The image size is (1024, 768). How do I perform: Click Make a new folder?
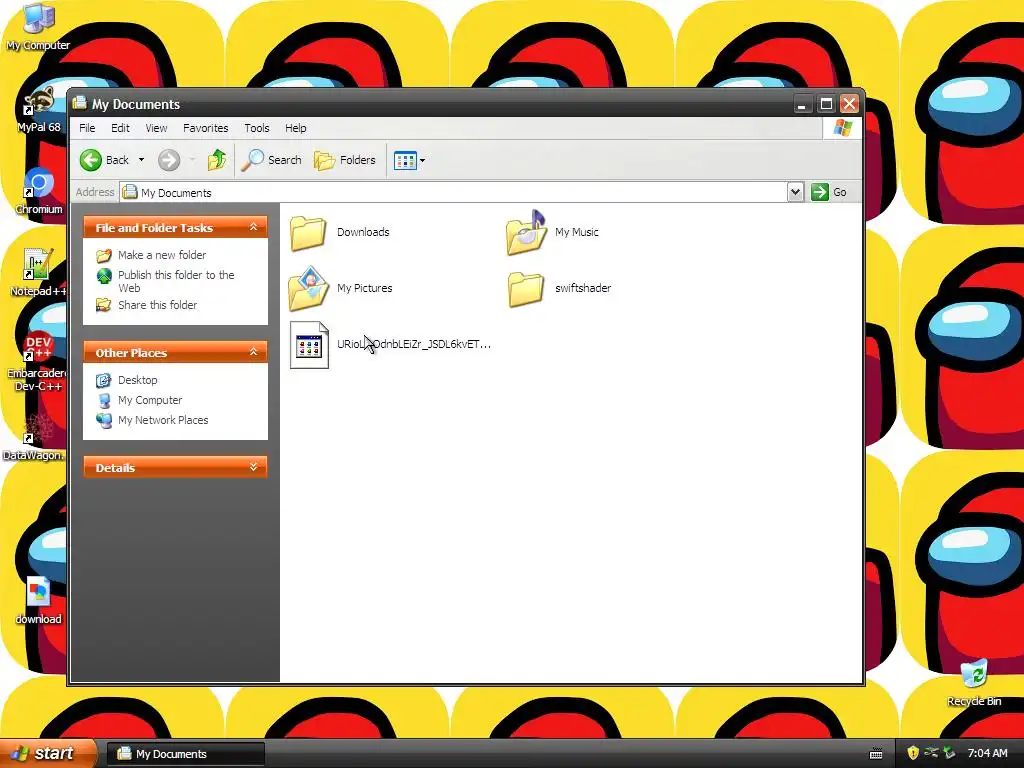point(162,255)
